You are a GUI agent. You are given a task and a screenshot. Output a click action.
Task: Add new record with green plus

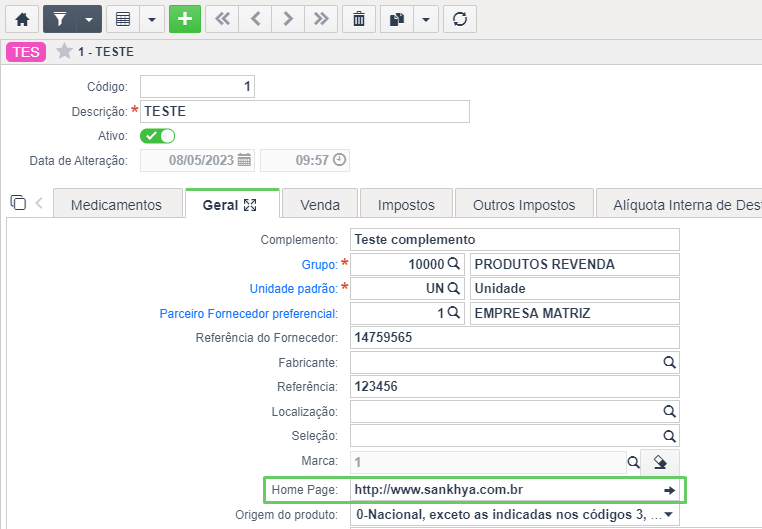185,19
